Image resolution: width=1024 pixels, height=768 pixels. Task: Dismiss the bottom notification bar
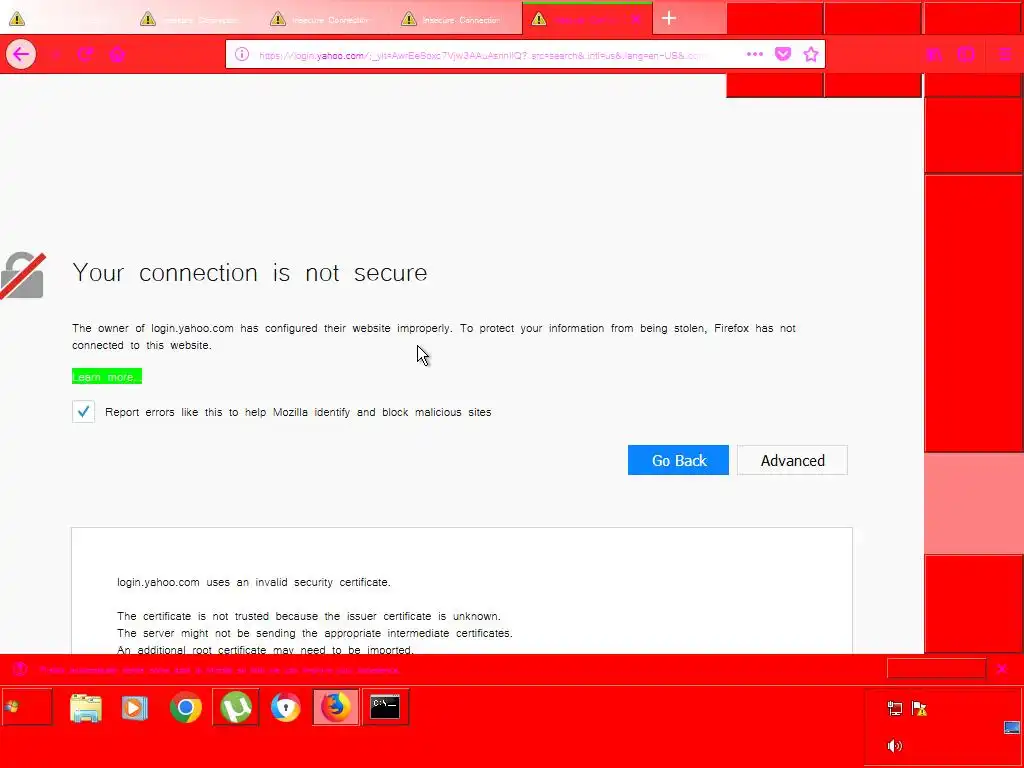[x=1002, y=669]
